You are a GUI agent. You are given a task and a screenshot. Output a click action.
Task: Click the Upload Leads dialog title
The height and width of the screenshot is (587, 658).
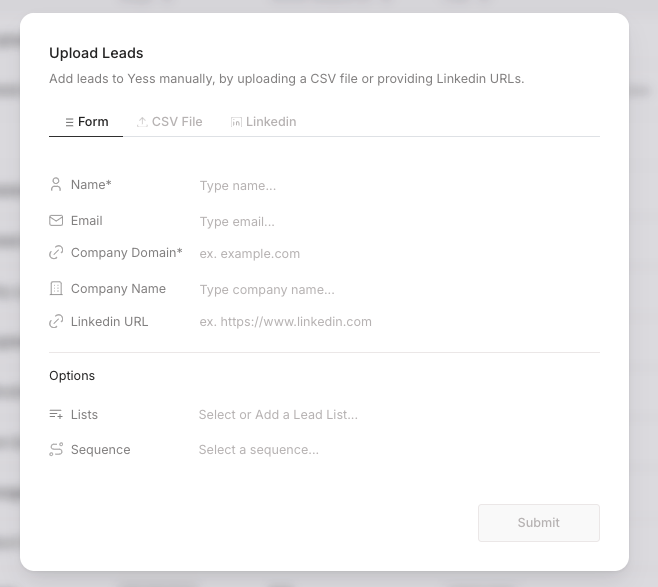point(96,53)
